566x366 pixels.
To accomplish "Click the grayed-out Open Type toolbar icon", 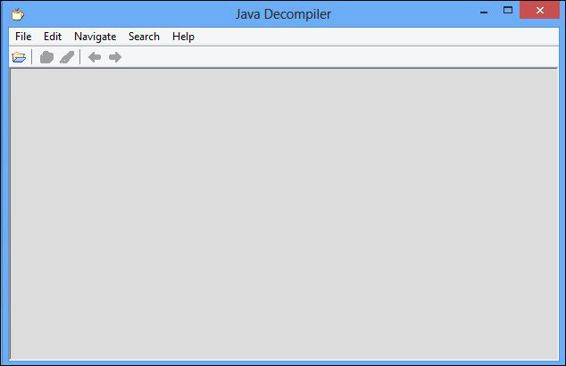I will point(47,57).
